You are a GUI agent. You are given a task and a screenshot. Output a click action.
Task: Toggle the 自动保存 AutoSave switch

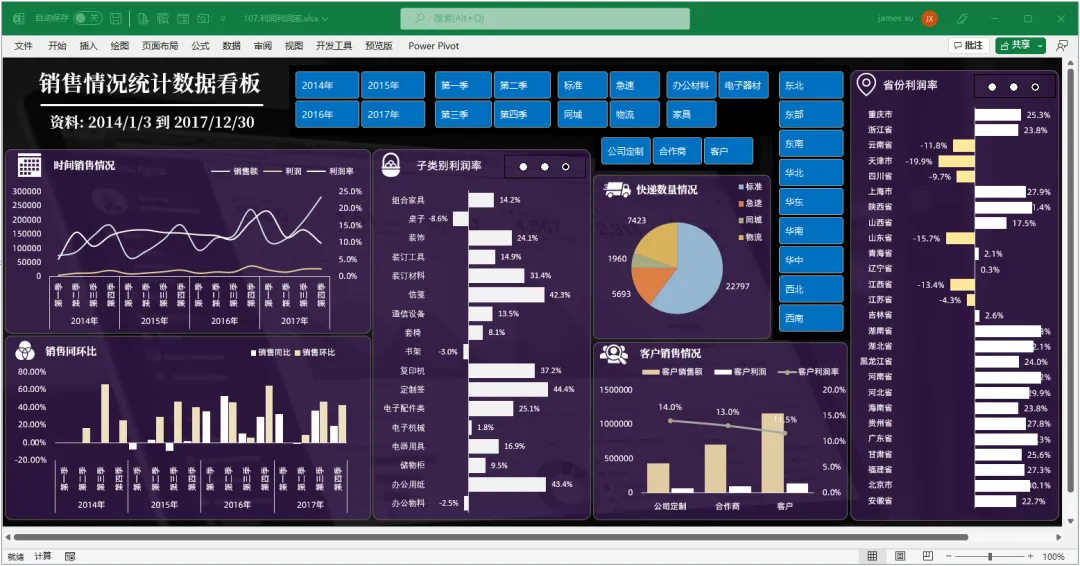(x=87, y=19)
